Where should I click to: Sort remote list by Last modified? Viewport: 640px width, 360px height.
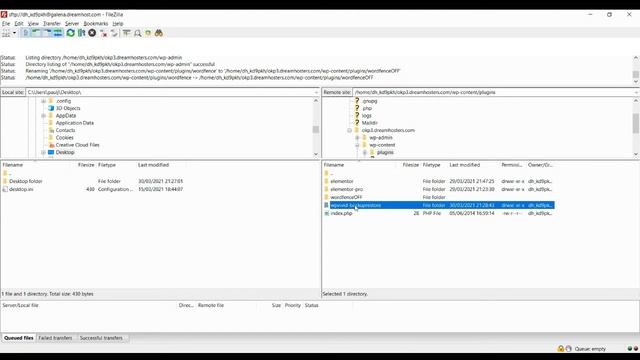[x=464, y=165]
